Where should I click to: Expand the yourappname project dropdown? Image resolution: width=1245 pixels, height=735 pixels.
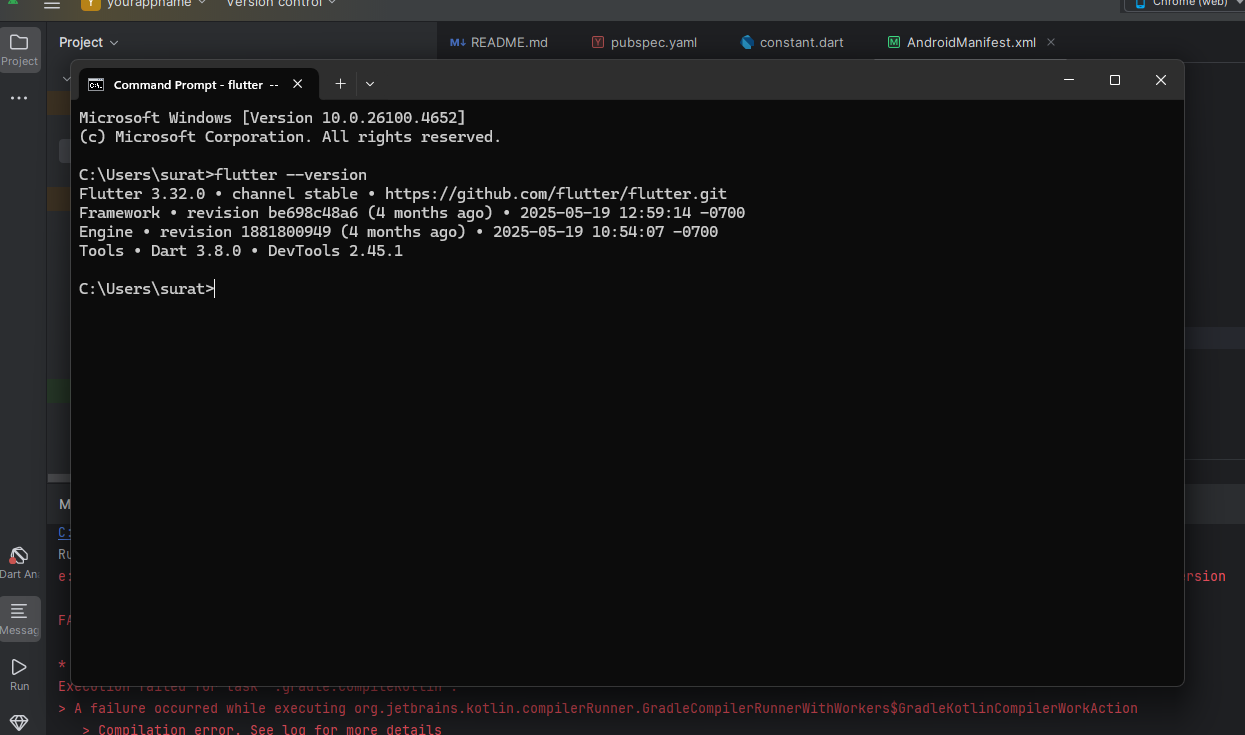point(145,4)
